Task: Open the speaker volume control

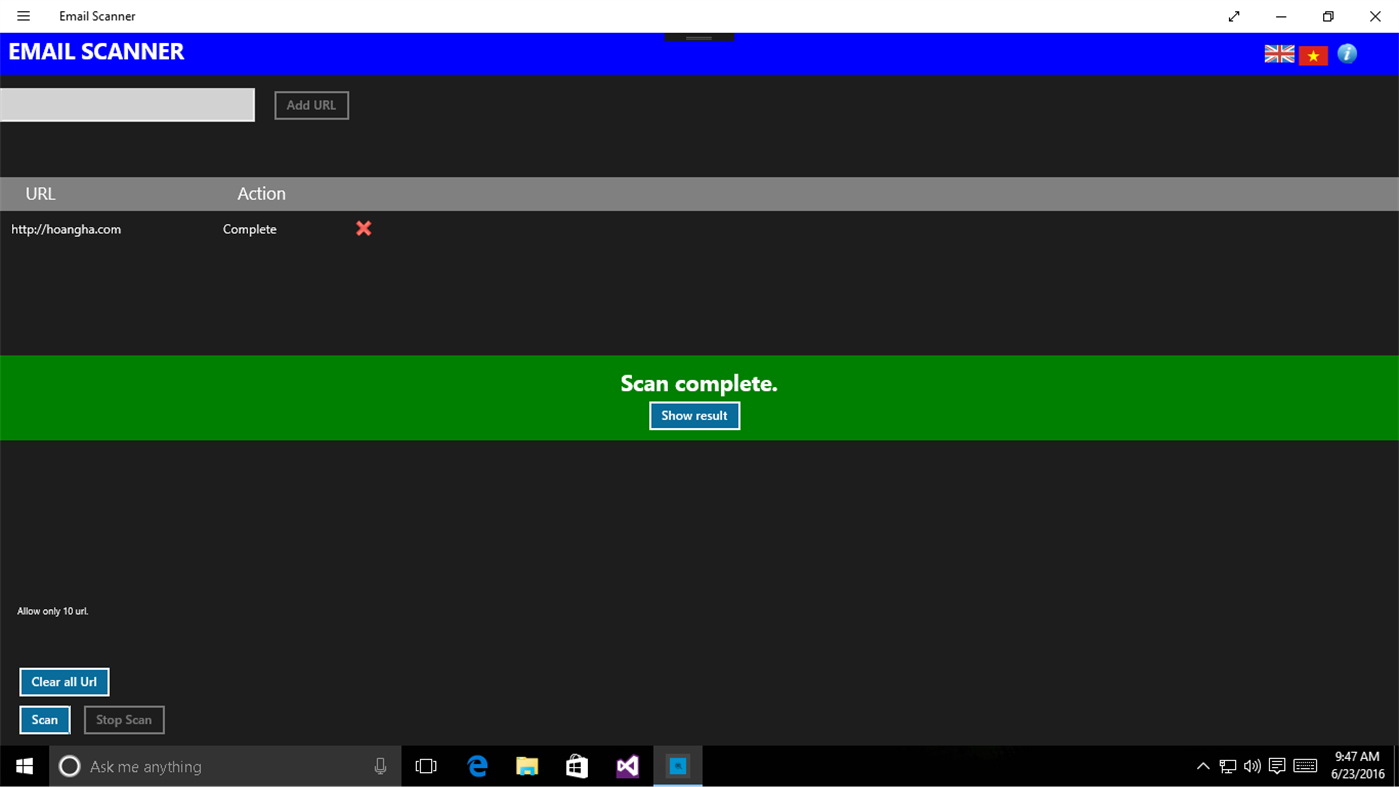Action: 1252,766
